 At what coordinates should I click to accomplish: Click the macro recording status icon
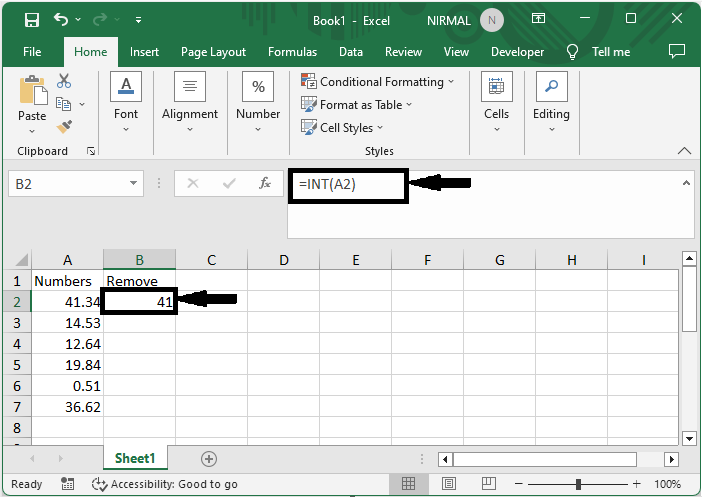[x=68, y=484]
